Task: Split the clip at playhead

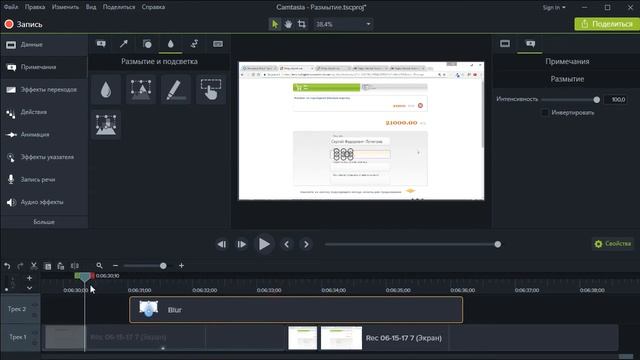Action: [x=75, y=266]
